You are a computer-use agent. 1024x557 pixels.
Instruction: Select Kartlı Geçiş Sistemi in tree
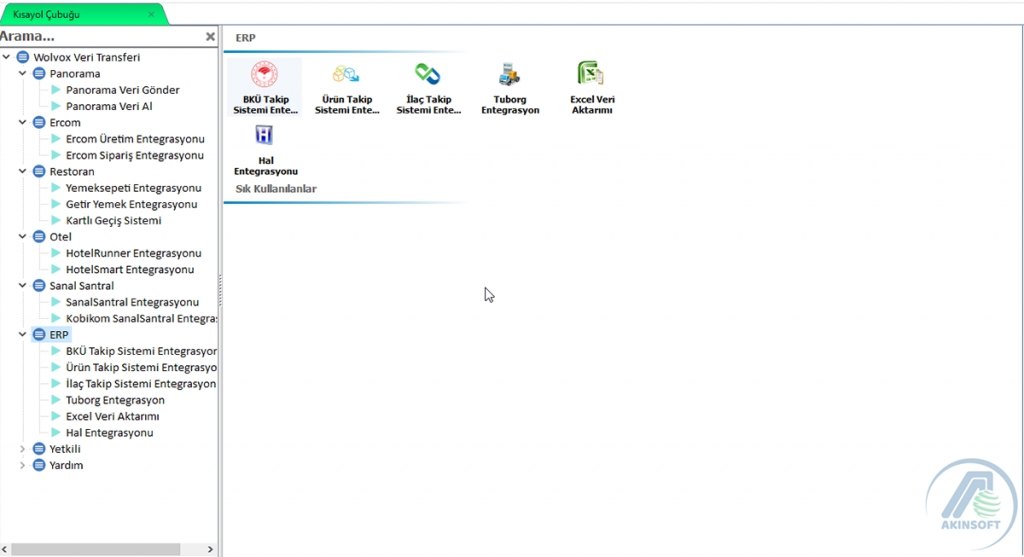114,221
